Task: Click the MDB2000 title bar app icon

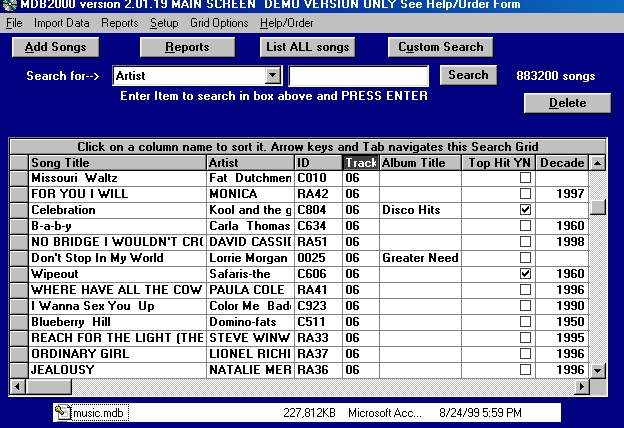Action: pos(10,7)
